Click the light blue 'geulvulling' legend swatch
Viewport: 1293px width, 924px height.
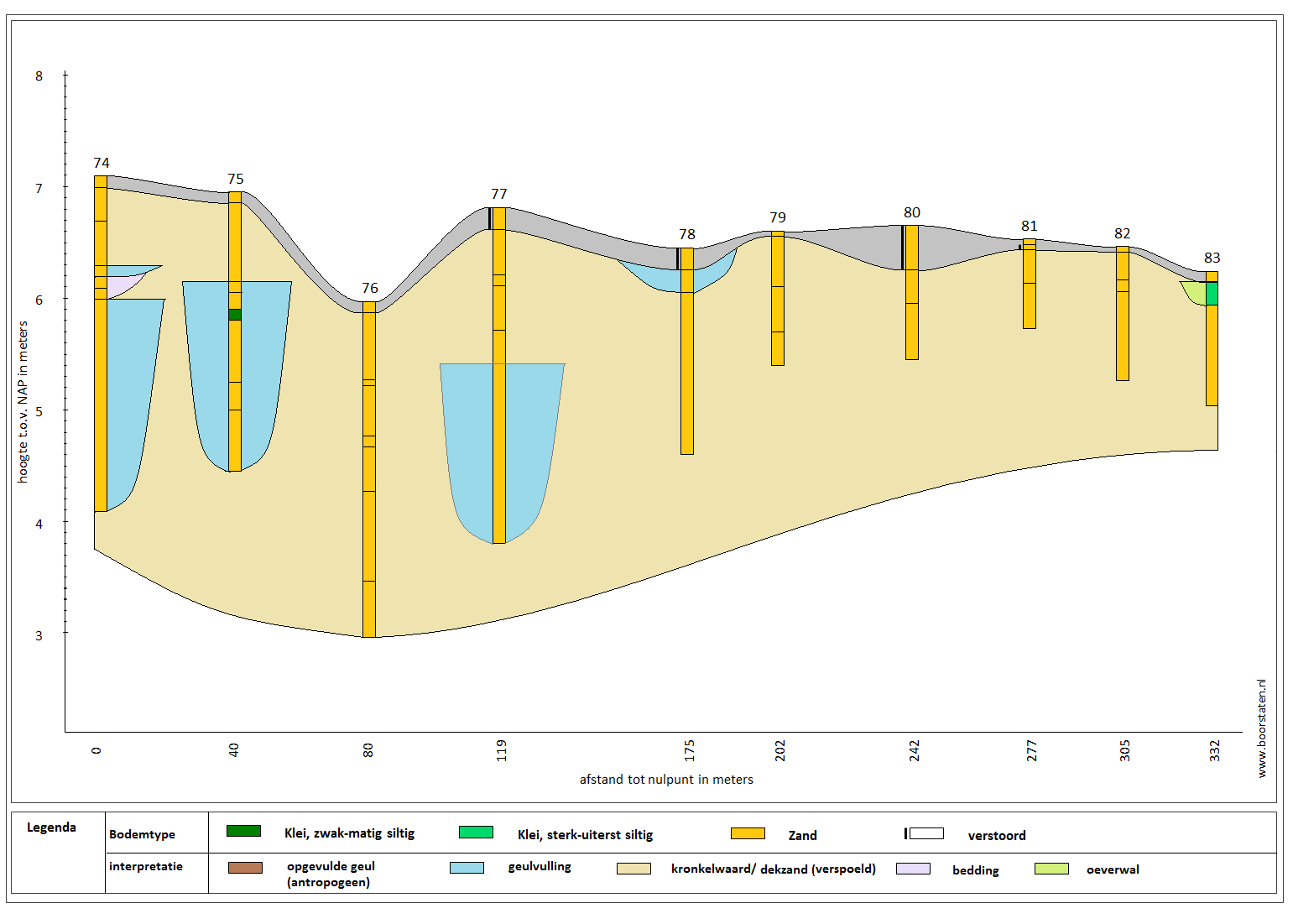click(467, 868)
